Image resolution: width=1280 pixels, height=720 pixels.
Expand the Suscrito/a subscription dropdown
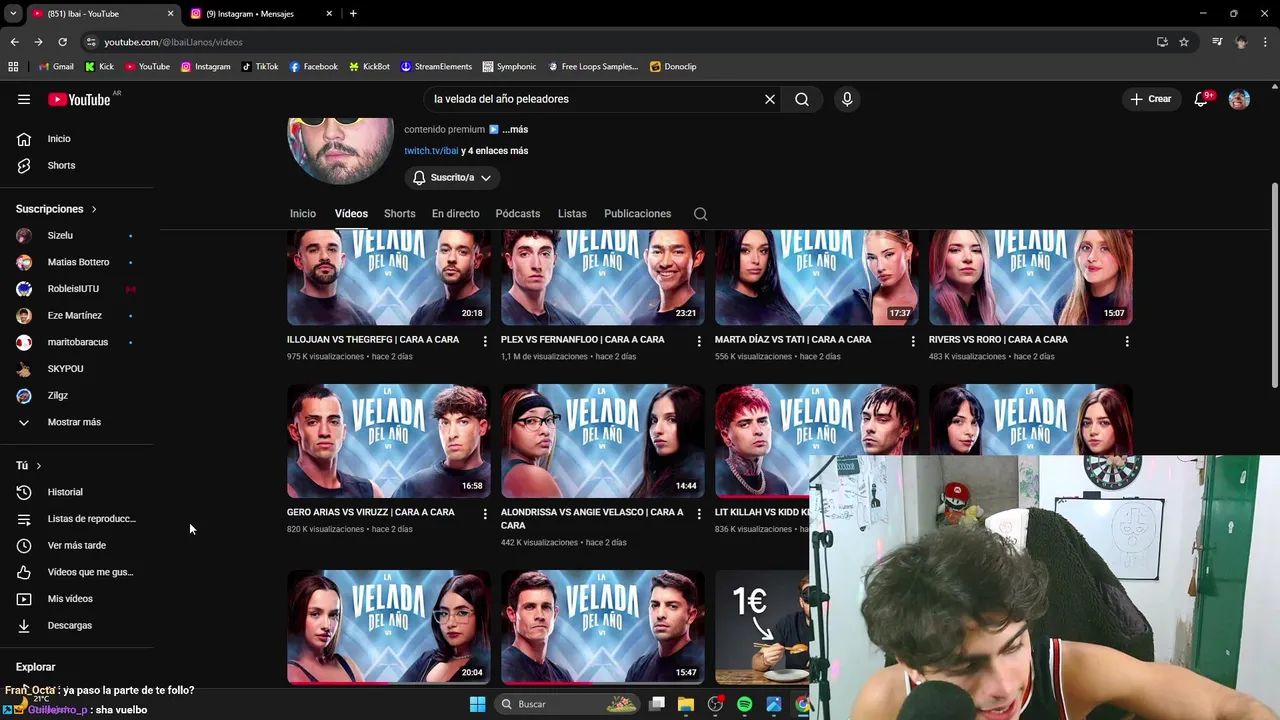coord(452,177)
